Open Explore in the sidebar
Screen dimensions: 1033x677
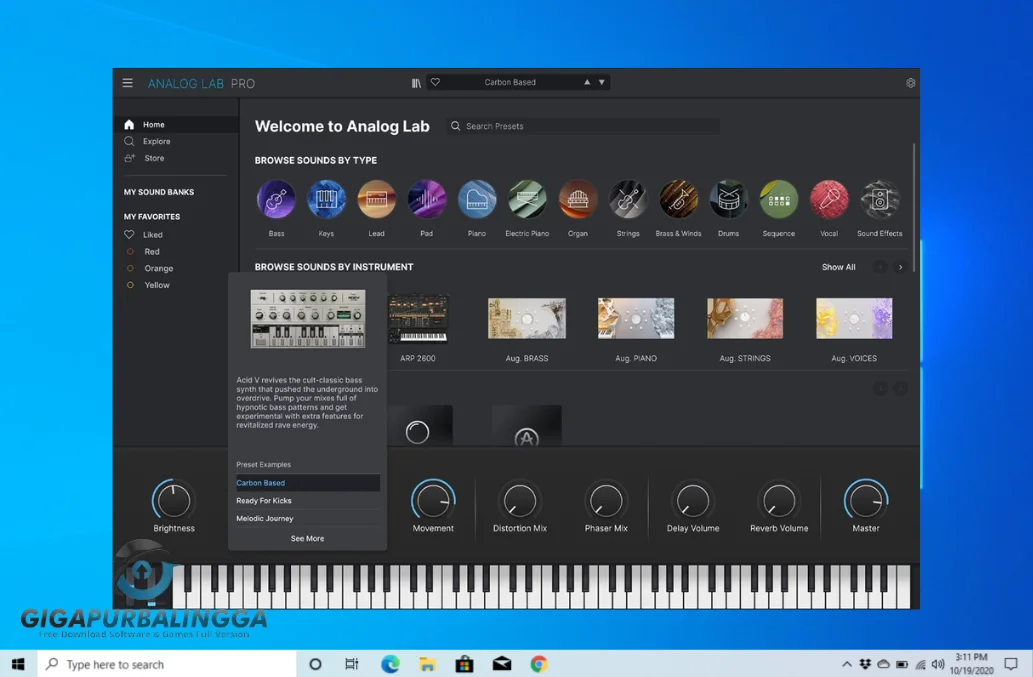click(156, 142)
